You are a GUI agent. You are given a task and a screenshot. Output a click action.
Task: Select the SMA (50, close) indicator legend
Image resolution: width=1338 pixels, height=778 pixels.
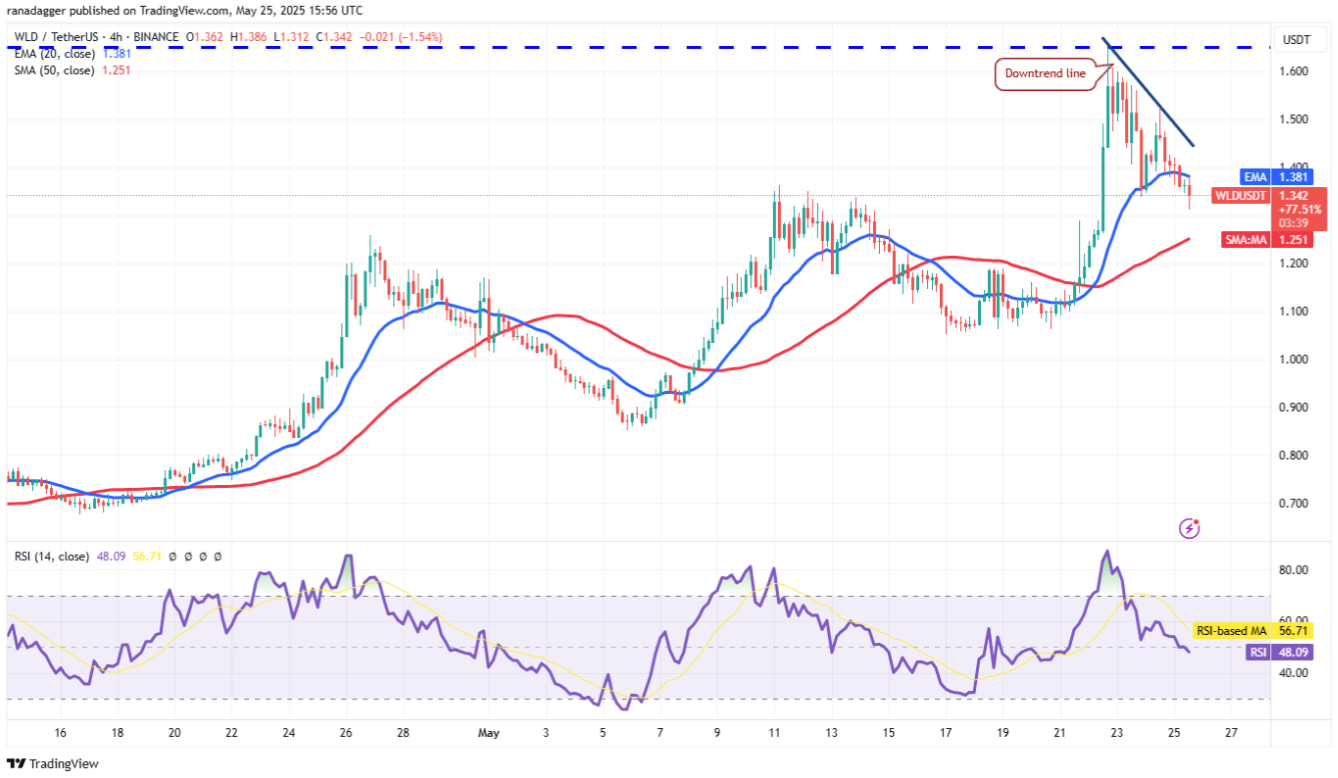73,70
